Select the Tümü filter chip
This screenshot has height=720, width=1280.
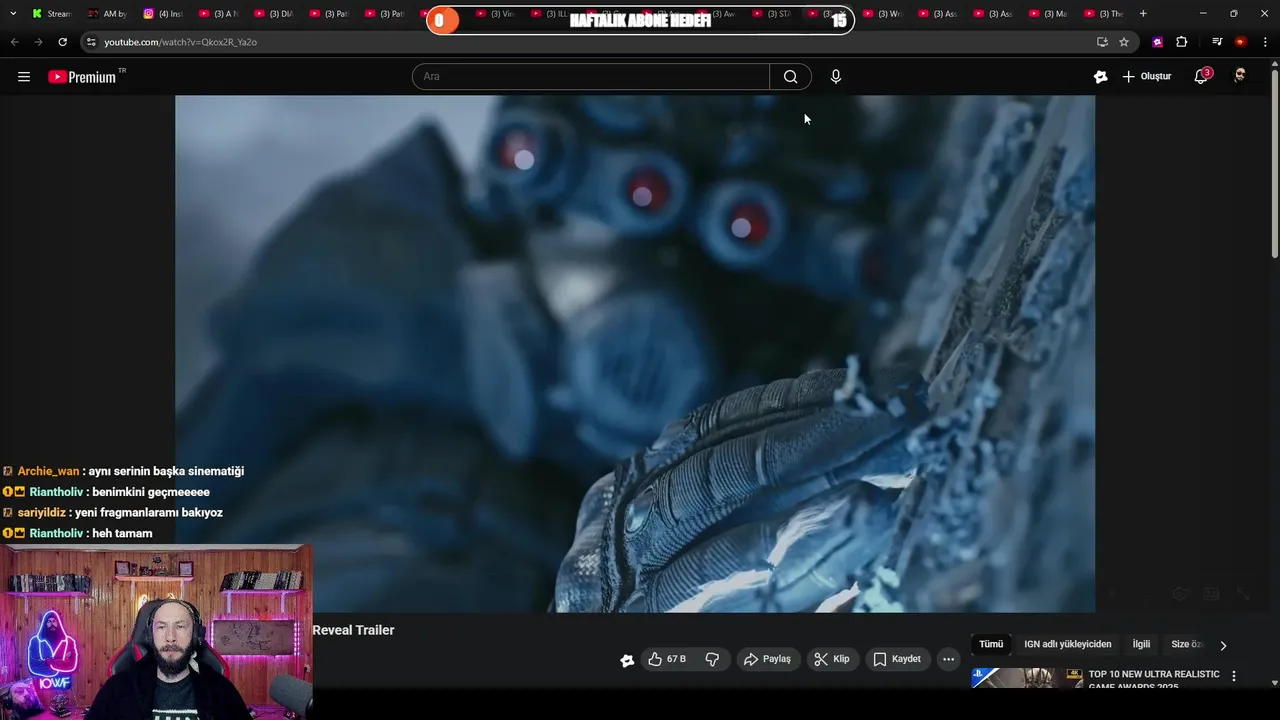(991, 645)
